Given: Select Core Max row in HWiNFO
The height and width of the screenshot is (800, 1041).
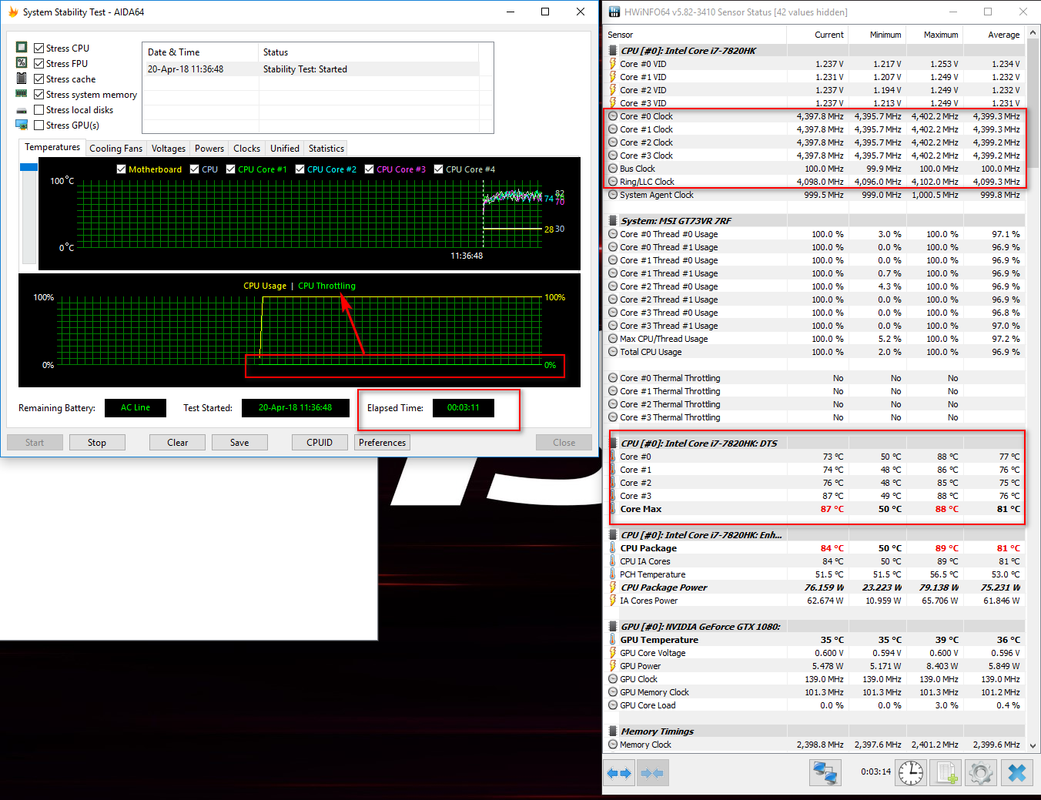Looking at the screenshot, I should click(815, 509).
